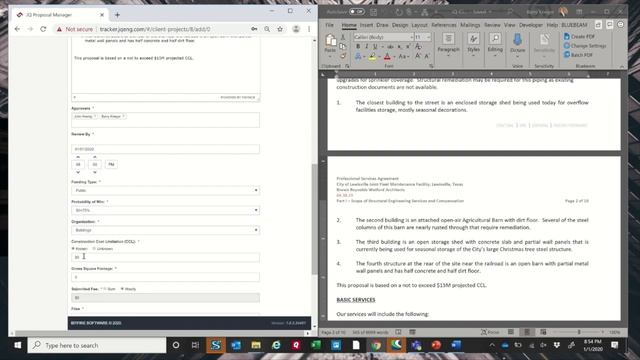Click the Chrome address bar URL
Image resolution: width=640 pixels, height=360 pixels.
[155, 29]
